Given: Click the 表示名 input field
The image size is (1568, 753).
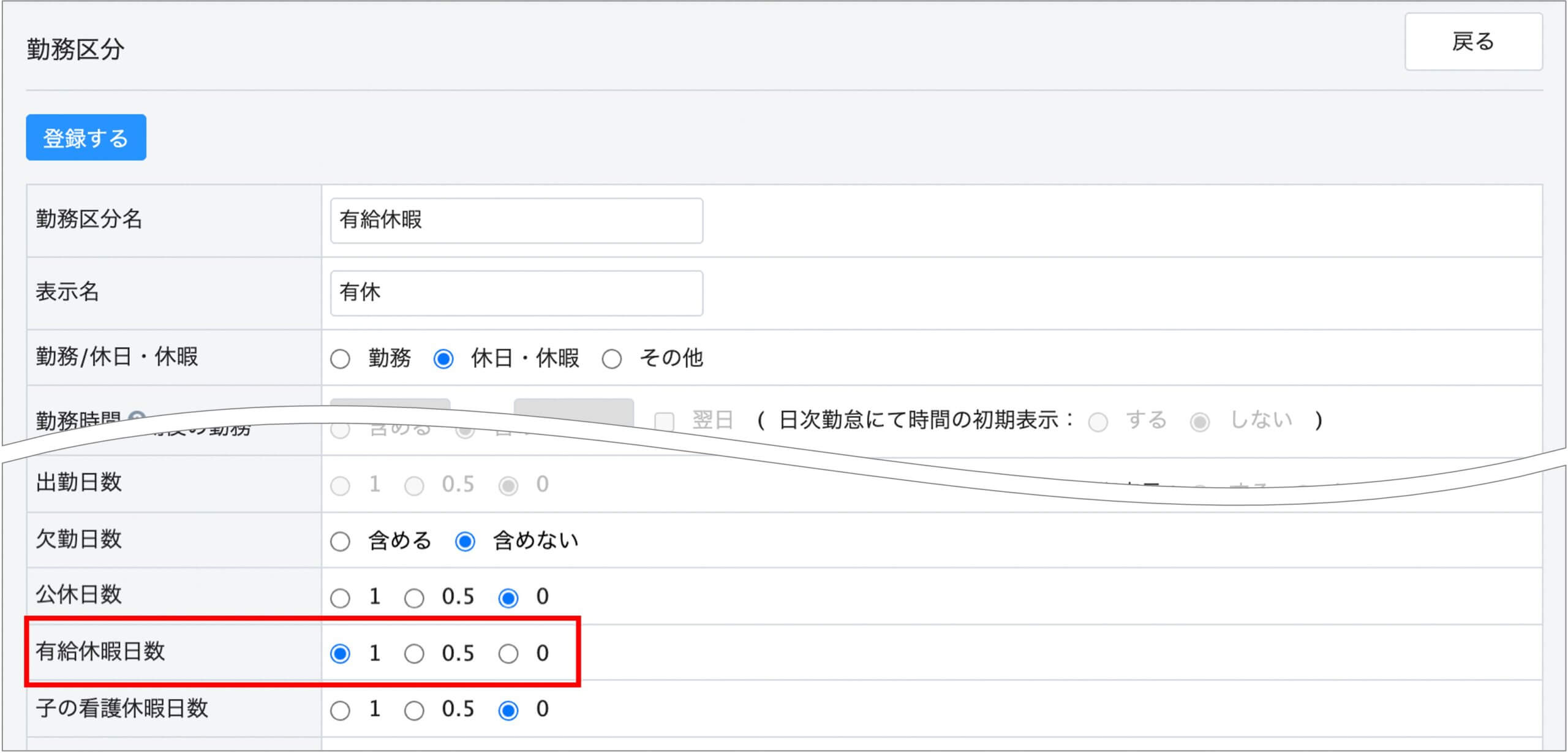Looking at the screenshot, I should point(516,293).
